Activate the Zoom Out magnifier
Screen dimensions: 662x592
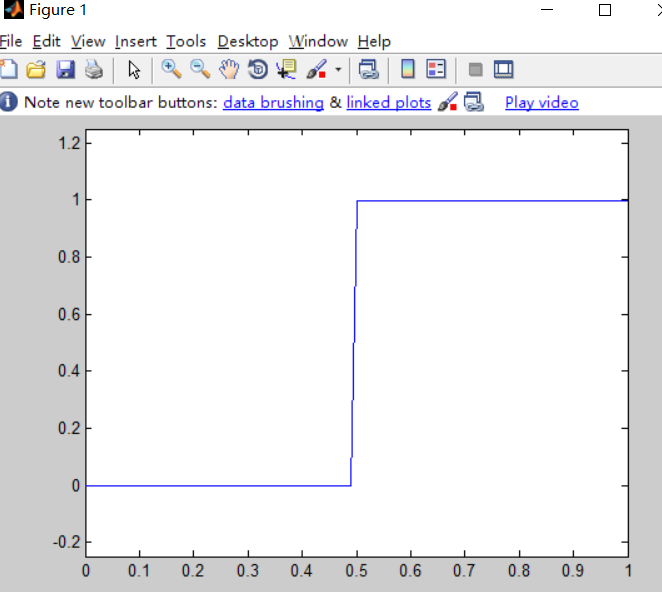pos(200,69)
